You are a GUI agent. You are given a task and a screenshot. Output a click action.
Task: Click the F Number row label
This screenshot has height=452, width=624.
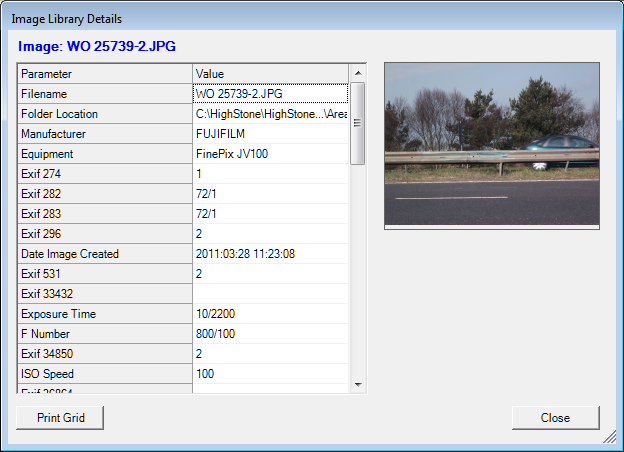(x=105, y=334)
